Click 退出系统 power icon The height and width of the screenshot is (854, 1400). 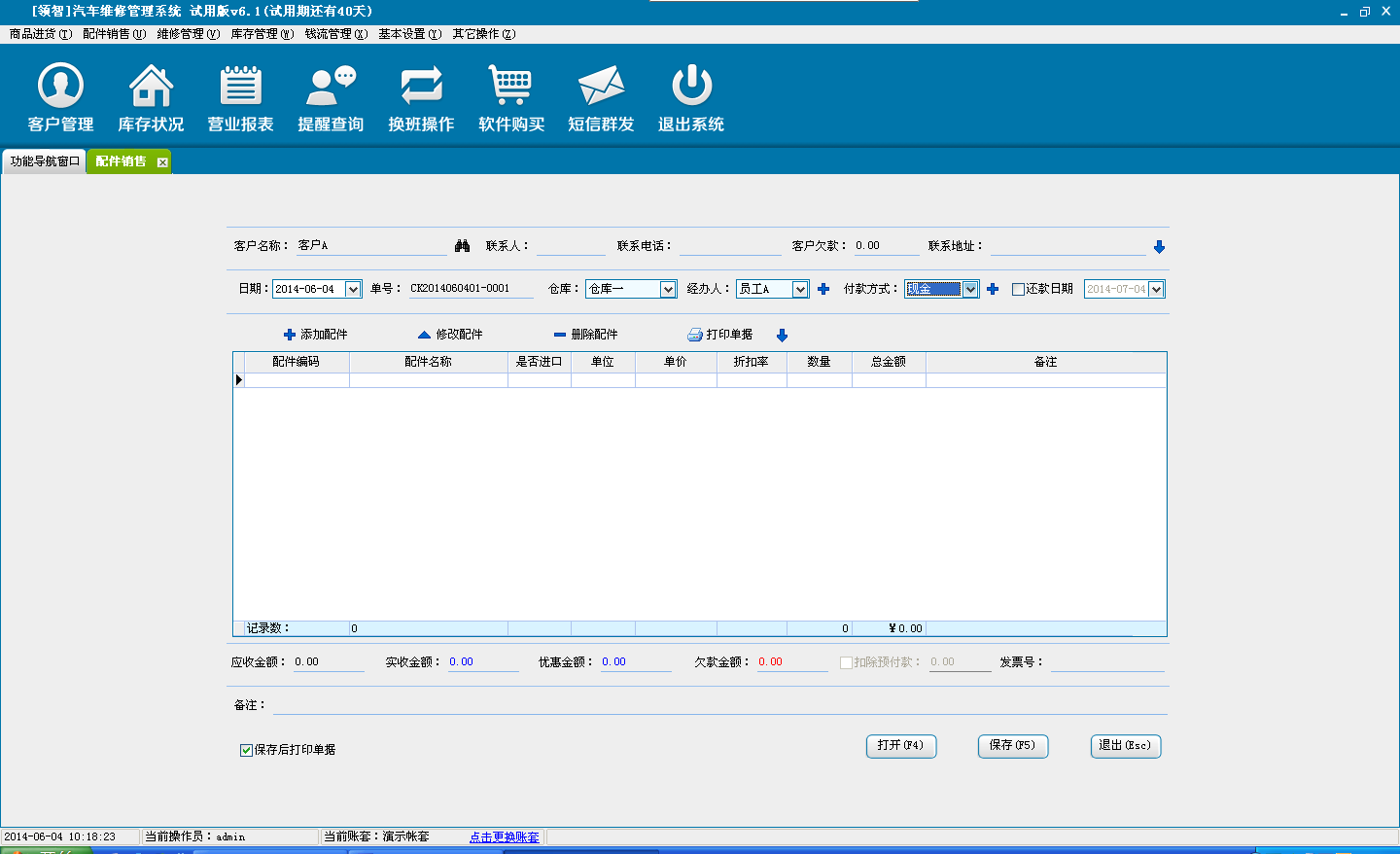691,87
